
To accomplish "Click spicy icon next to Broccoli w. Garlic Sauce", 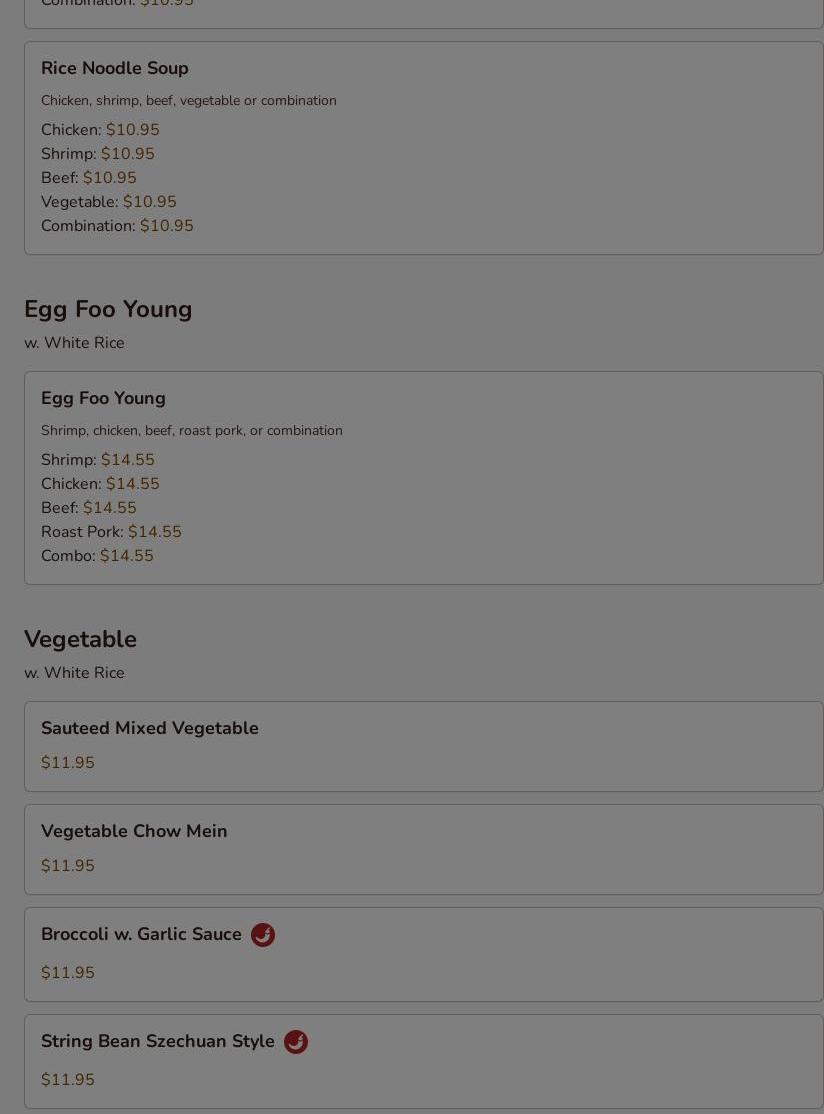I will [x=263, y=935].
